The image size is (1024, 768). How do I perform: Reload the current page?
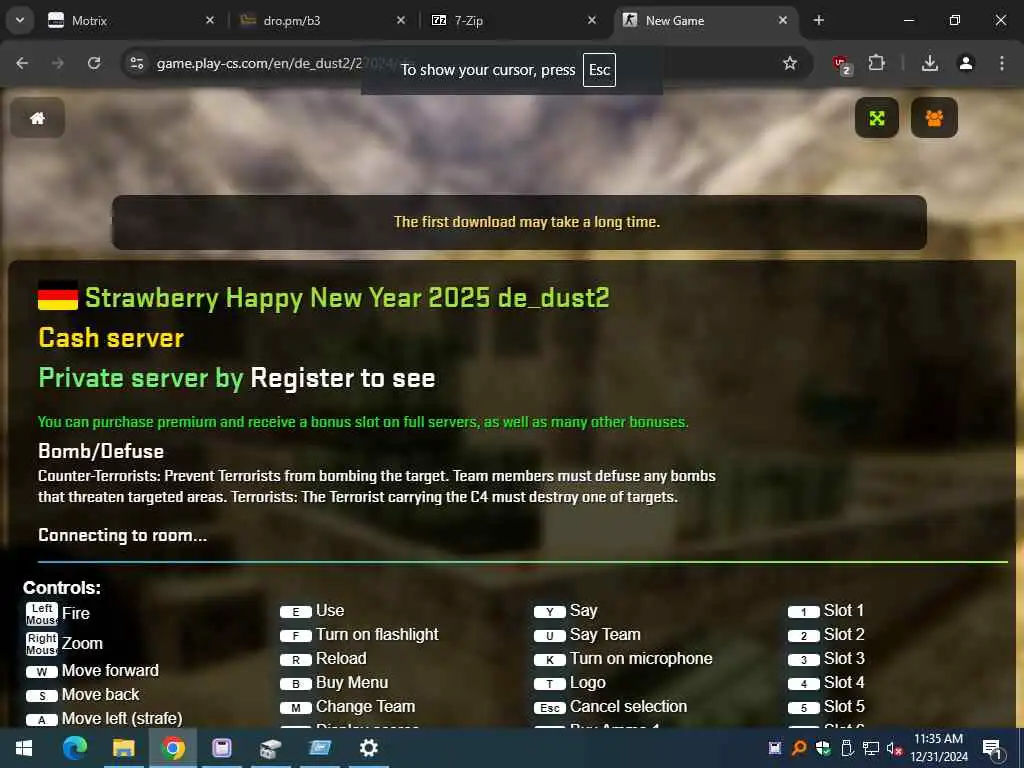[94, 63]
